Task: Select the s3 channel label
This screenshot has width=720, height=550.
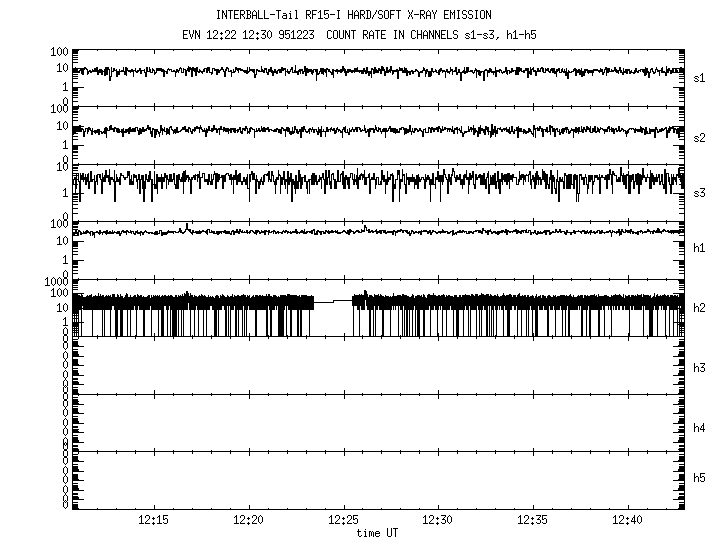Action: 699,193
